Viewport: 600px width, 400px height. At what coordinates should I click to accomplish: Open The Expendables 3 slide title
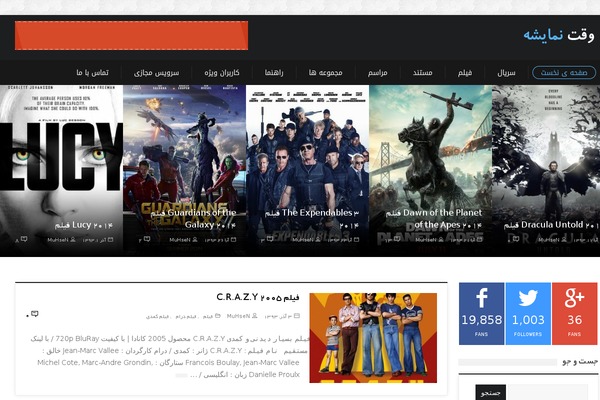point(312,219)
